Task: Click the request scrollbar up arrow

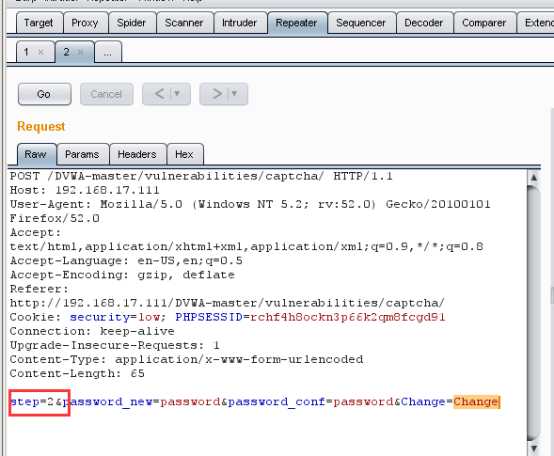Action: 534,178
